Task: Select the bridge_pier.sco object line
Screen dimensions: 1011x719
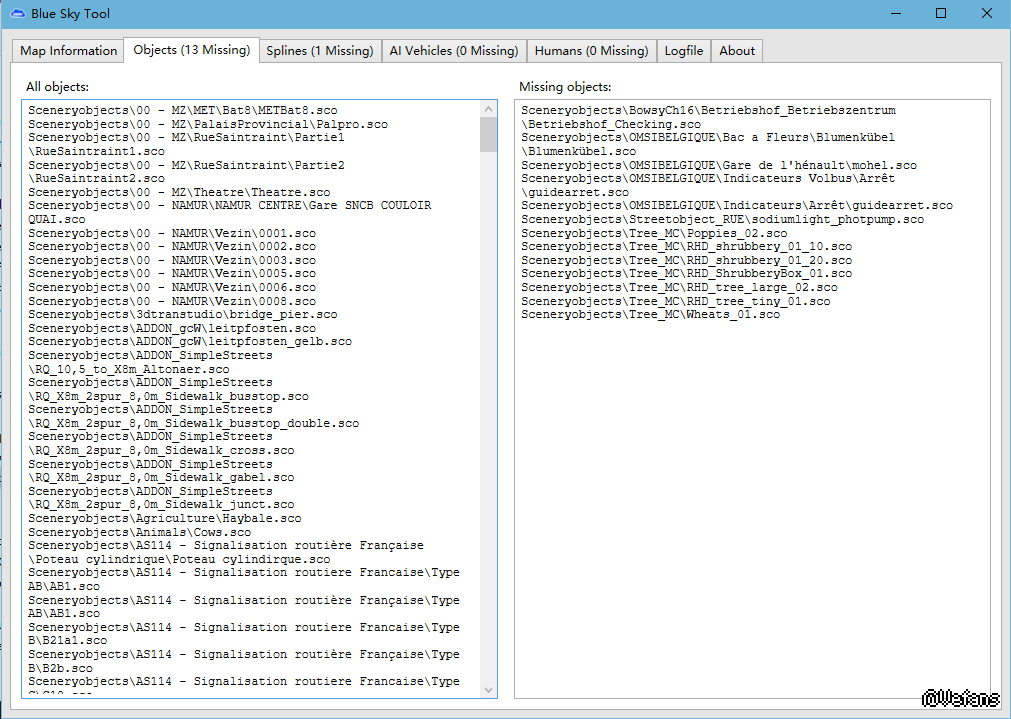Action: (x=182, y=314)
